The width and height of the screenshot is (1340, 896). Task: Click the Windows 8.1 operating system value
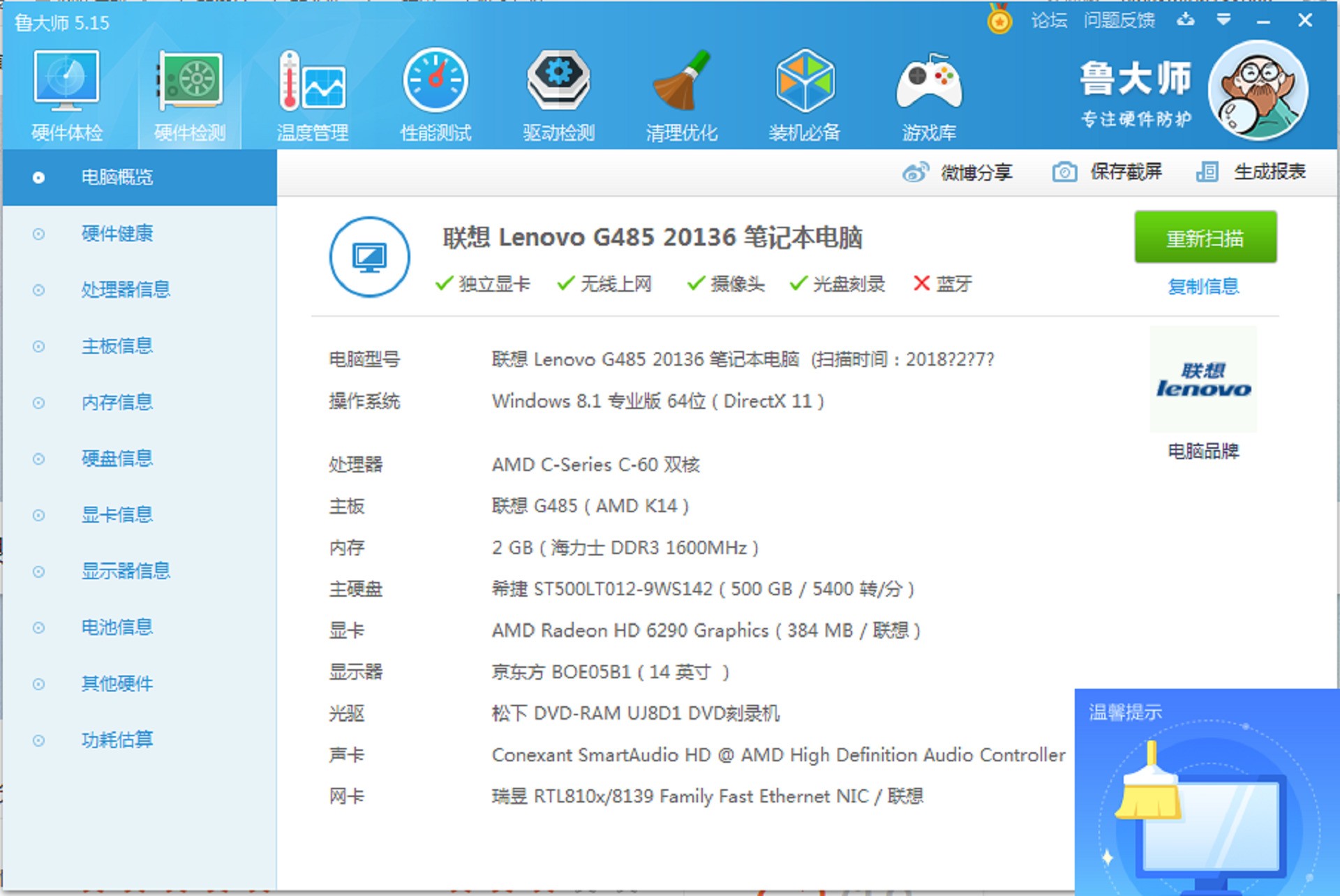click(x=657, y=401)
